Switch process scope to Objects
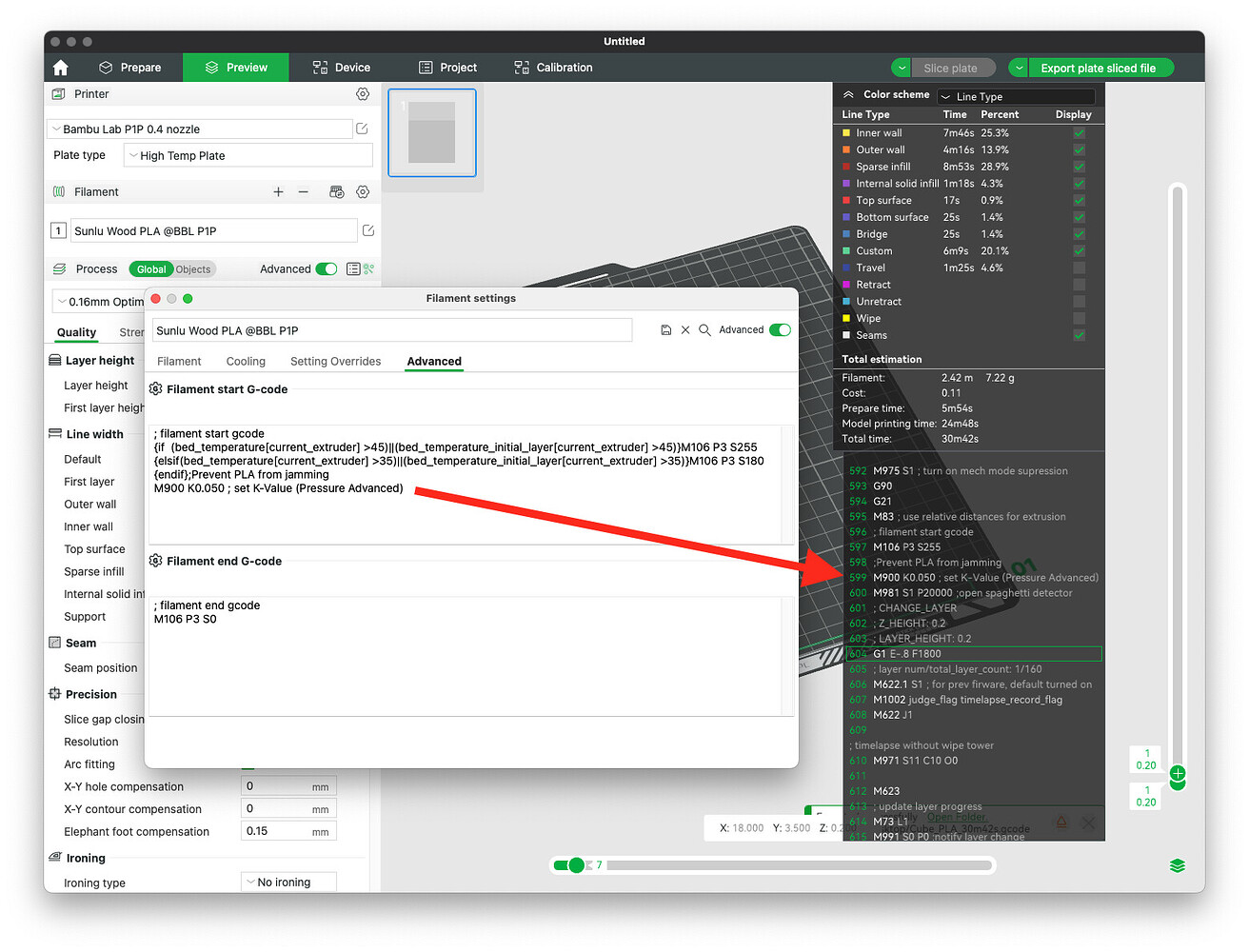The width and height of the screenshot is (1249, 952). pos(193,269)
